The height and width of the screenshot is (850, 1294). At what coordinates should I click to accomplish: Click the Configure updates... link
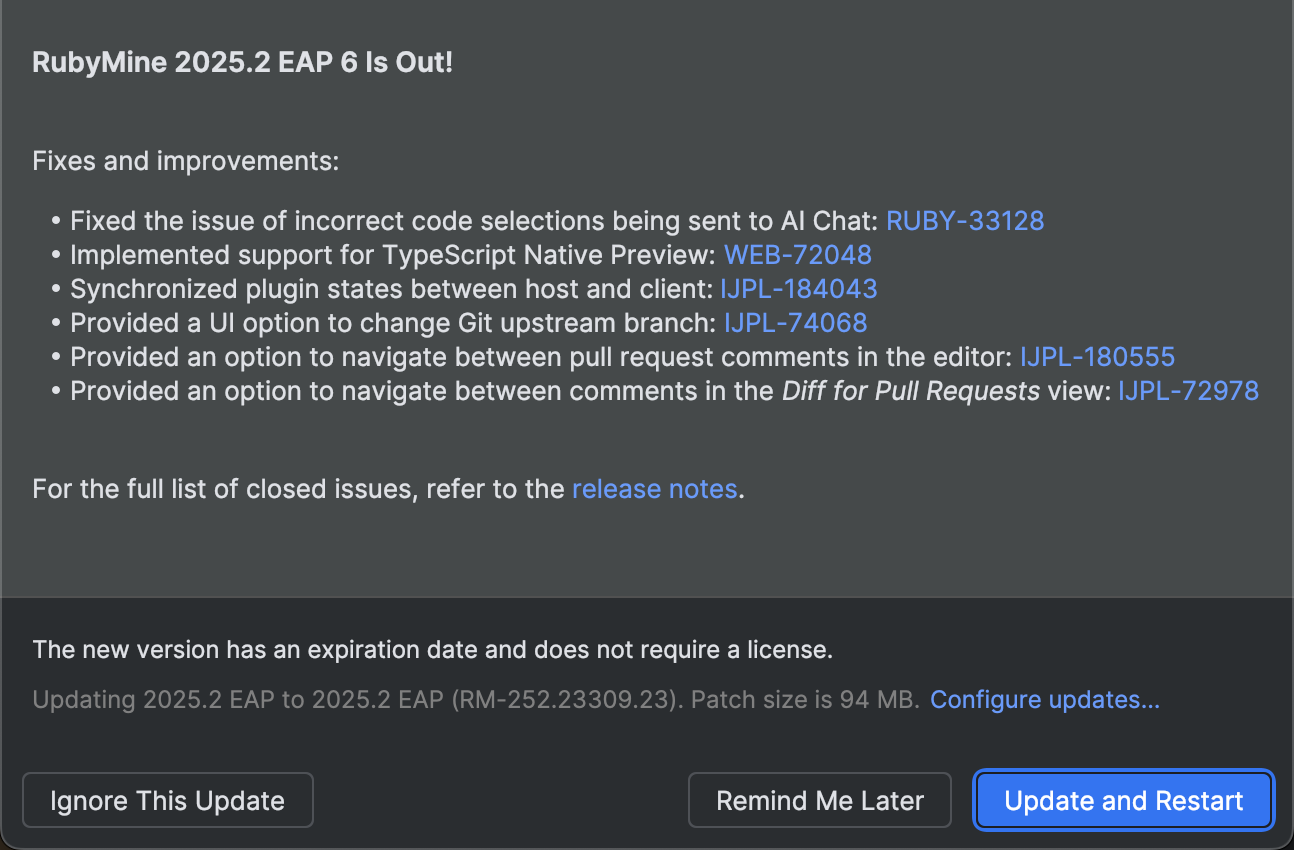point(1045,699)
